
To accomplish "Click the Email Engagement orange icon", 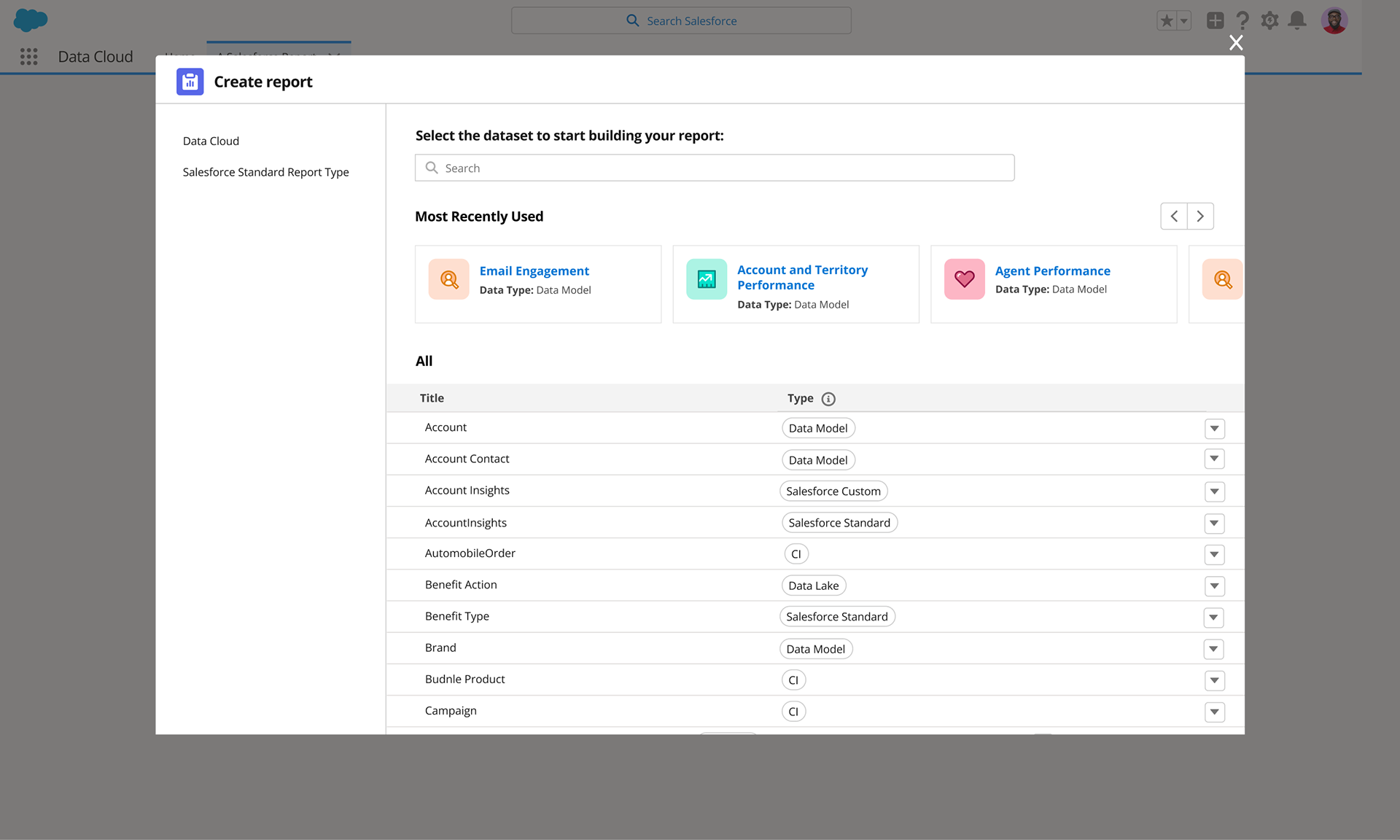I will point(448,279).
